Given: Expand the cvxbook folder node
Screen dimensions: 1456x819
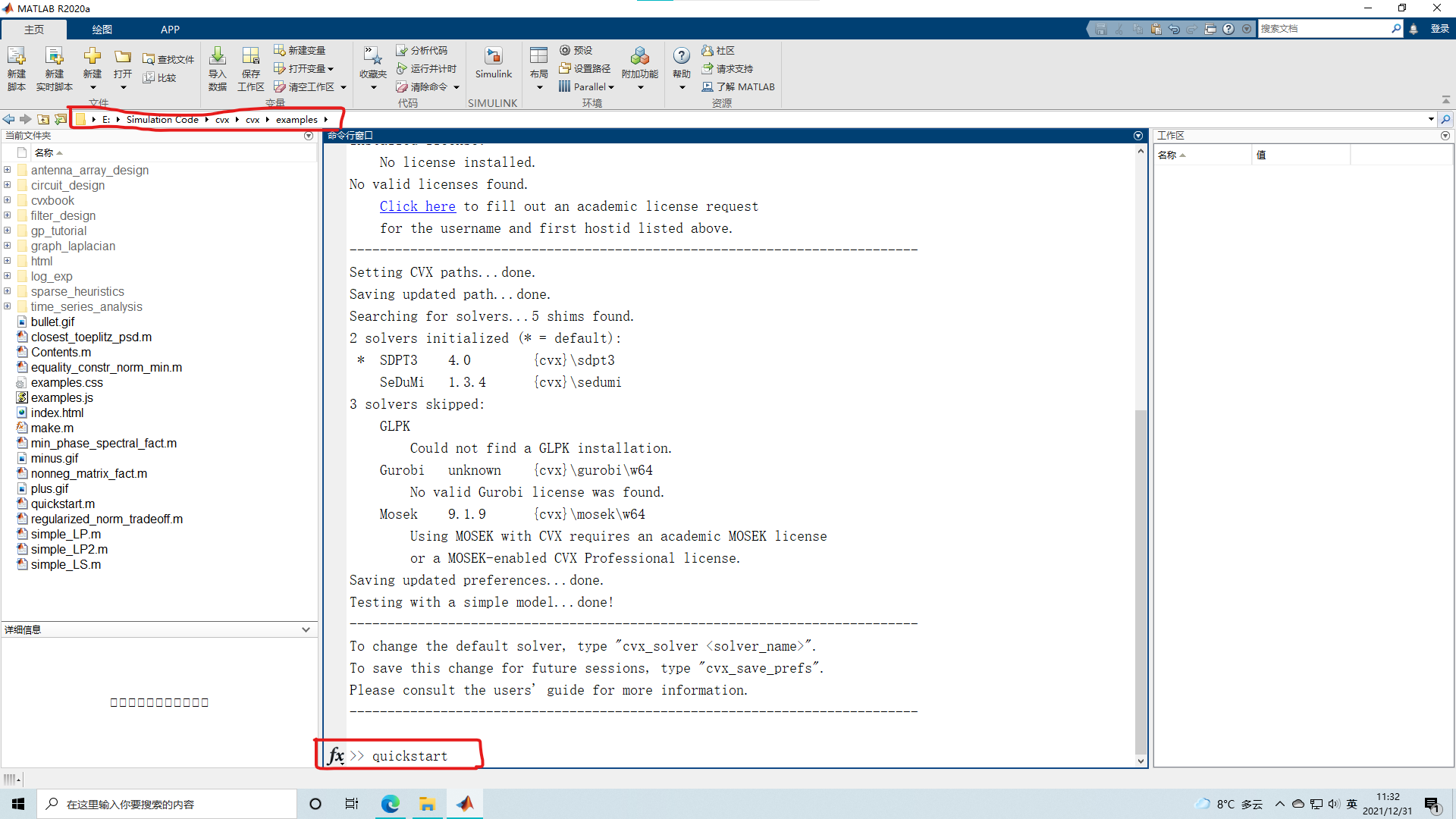Looking at the screenshot, I should tap(8, 200).
